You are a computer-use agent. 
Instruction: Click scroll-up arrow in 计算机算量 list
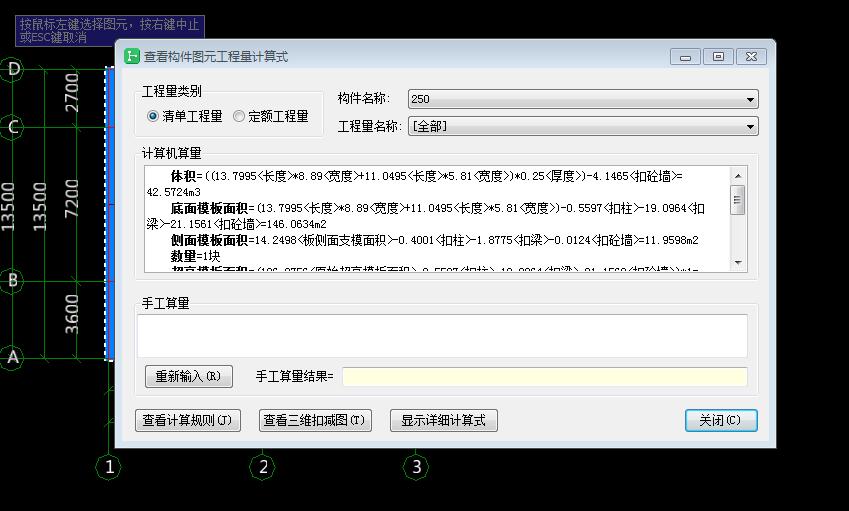(x=737, y=176)
